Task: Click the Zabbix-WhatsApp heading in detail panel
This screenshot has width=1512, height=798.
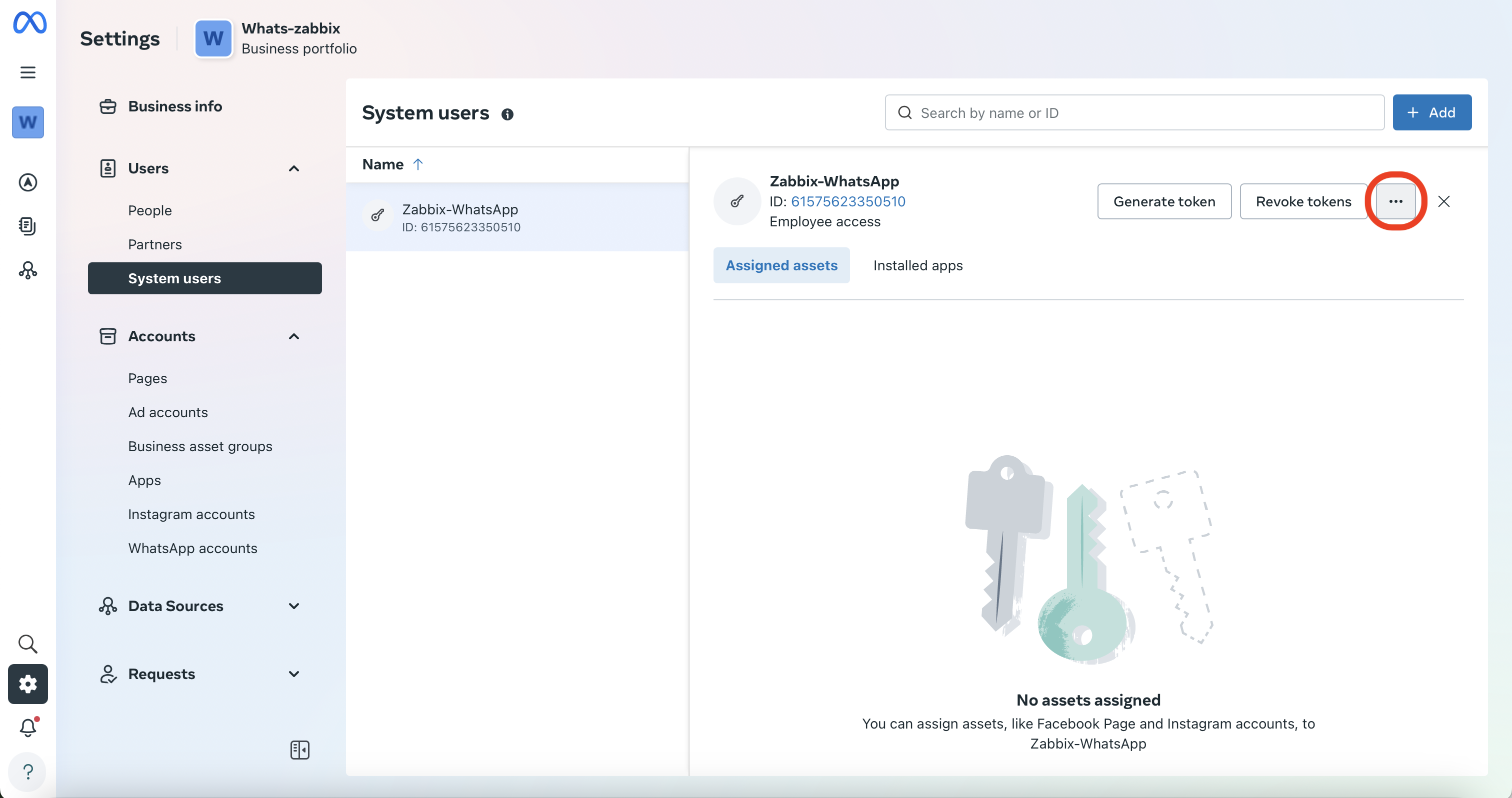Action: coord(834,181)
